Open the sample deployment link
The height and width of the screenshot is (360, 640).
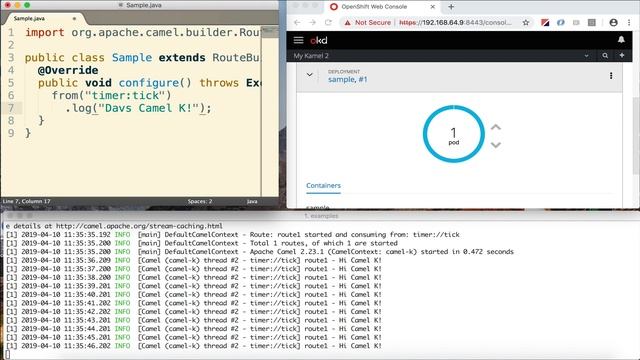(341, 79)
